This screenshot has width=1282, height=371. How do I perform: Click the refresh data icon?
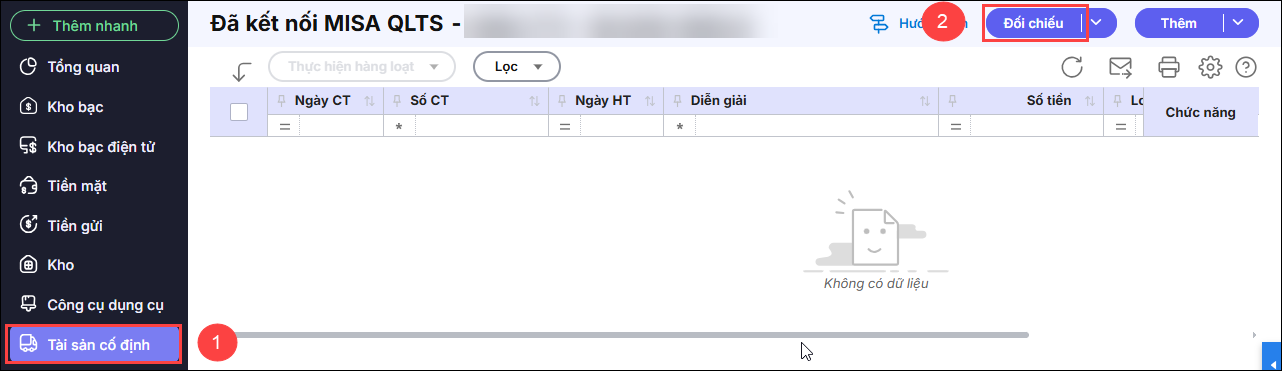click(x=1072, y=67)
